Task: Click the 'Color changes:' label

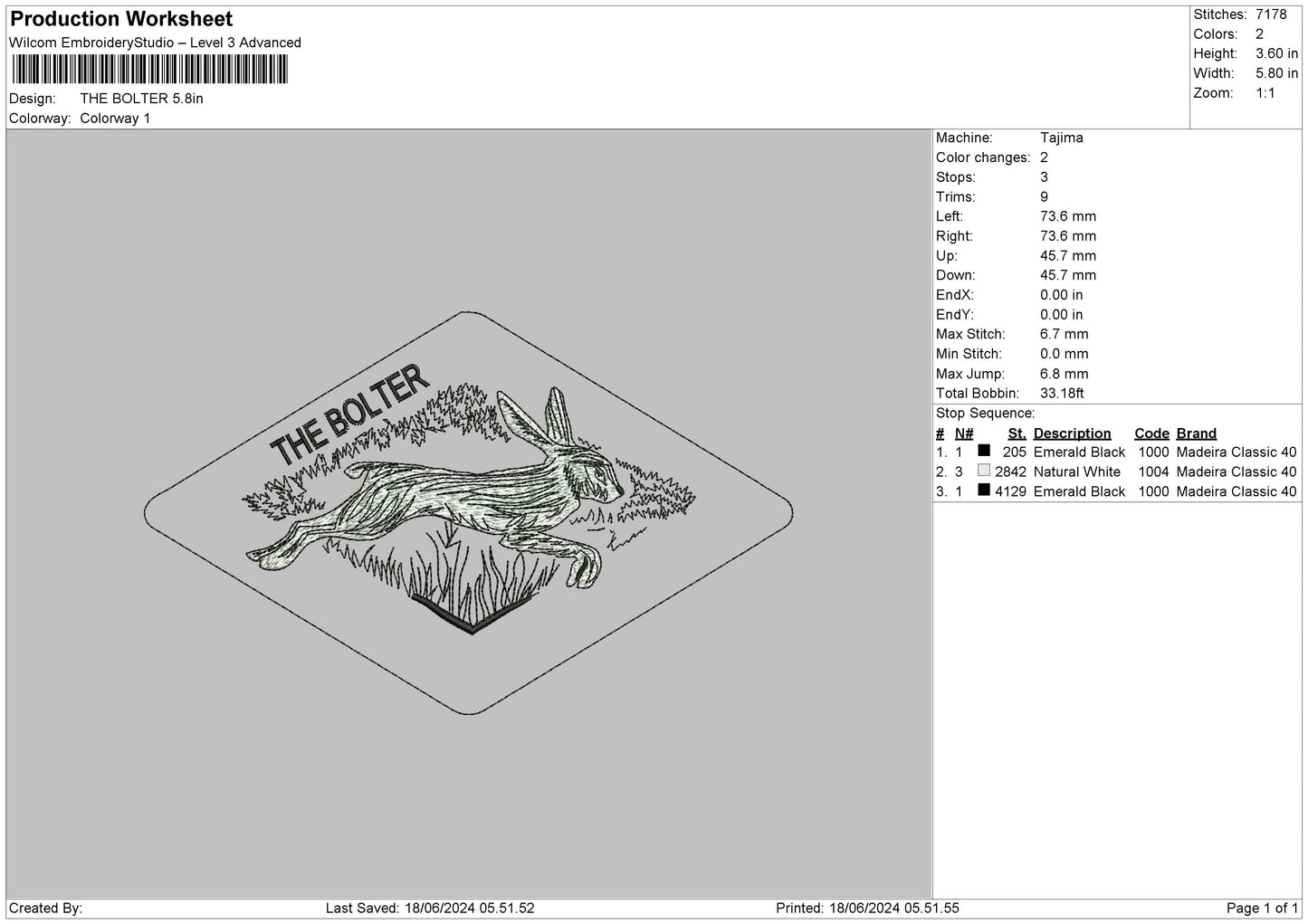Action: [983, 157]
